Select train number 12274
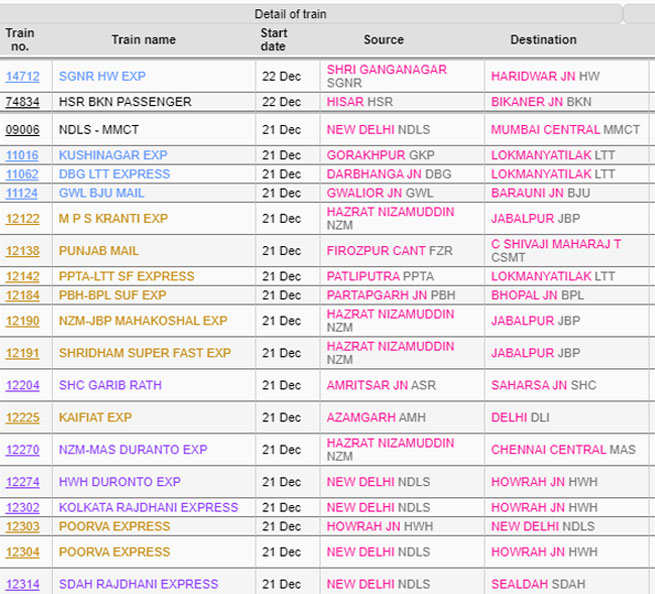Viewport: 655px width, 594px height. click(x=22, y=482)
